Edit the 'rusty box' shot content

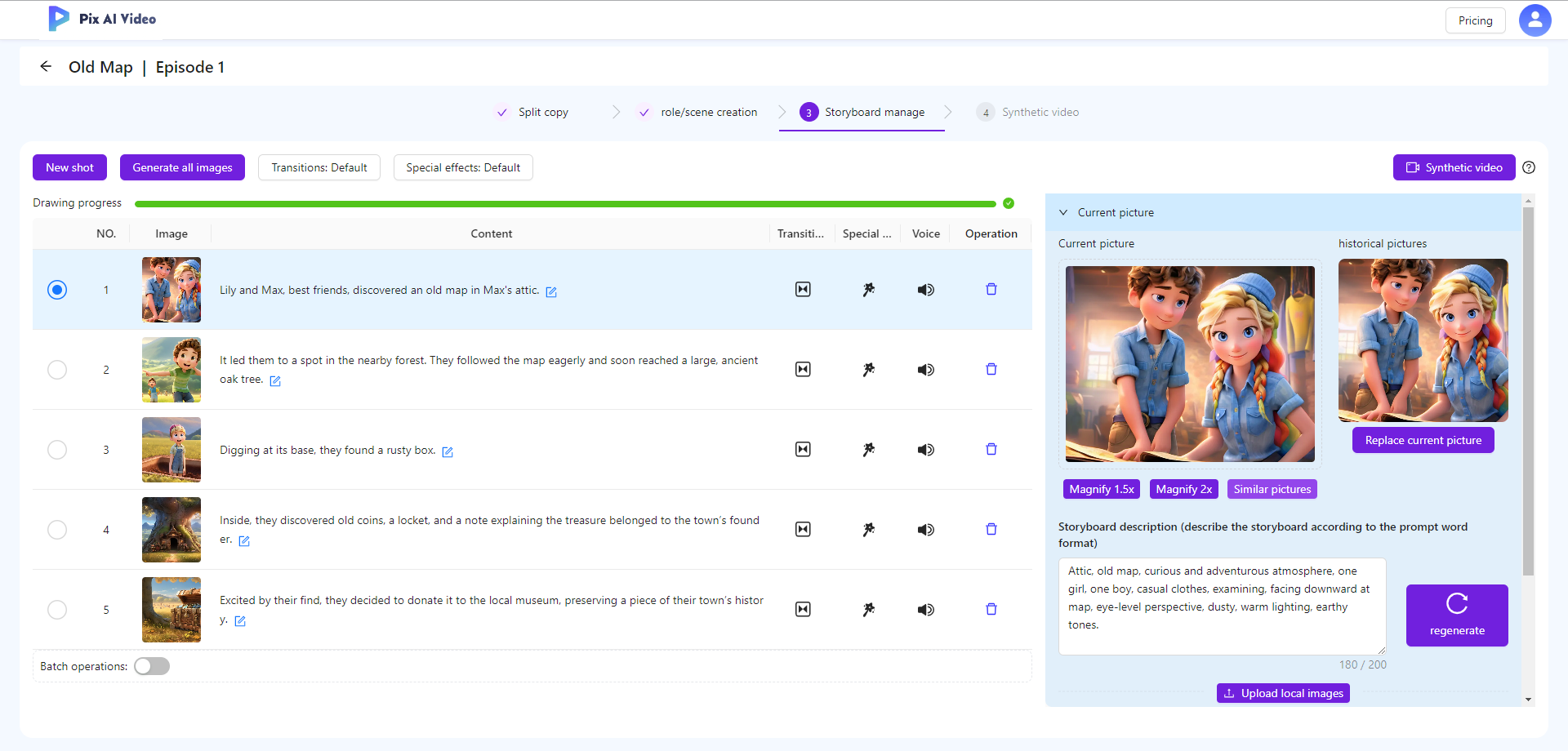pyautogui.click(x=448, y=452)
